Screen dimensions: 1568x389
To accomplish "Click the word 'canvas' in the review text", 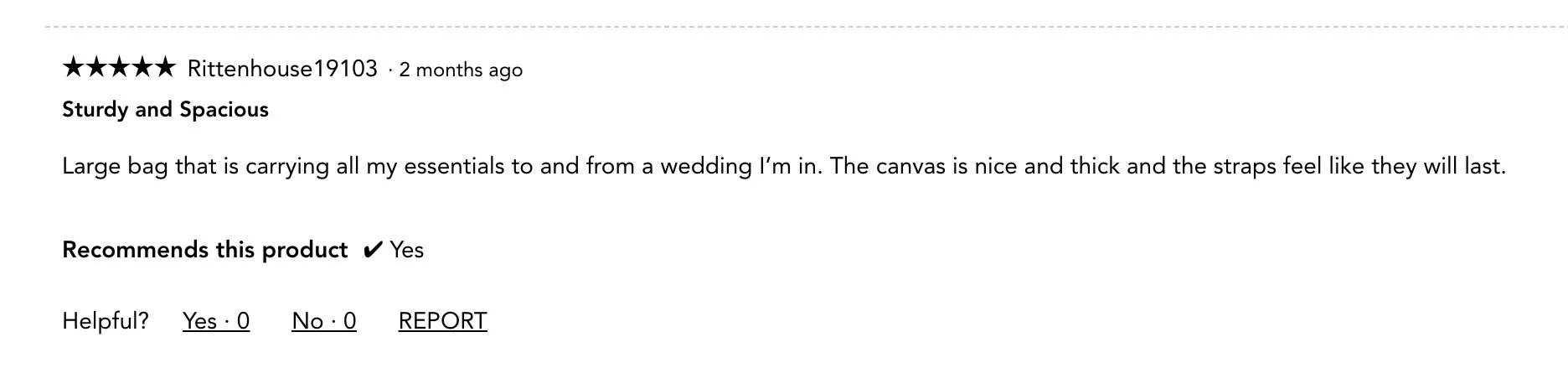I will pos(910,167).
